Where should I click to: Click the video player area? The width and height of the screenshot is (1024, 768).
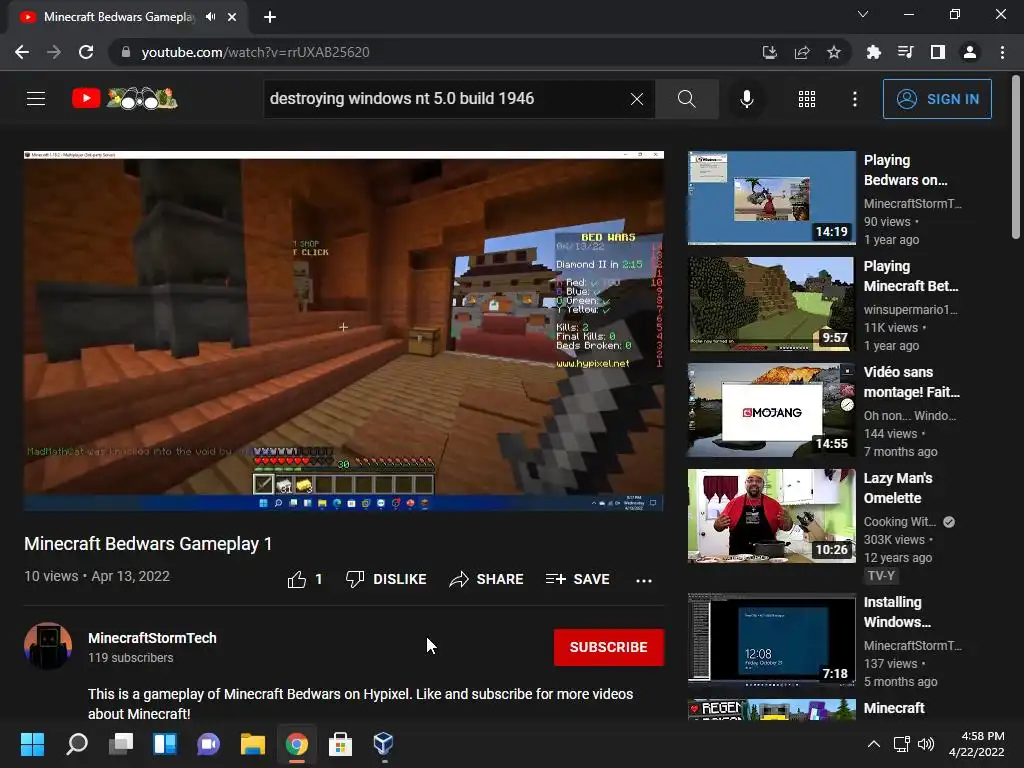(x=344, y=330)
